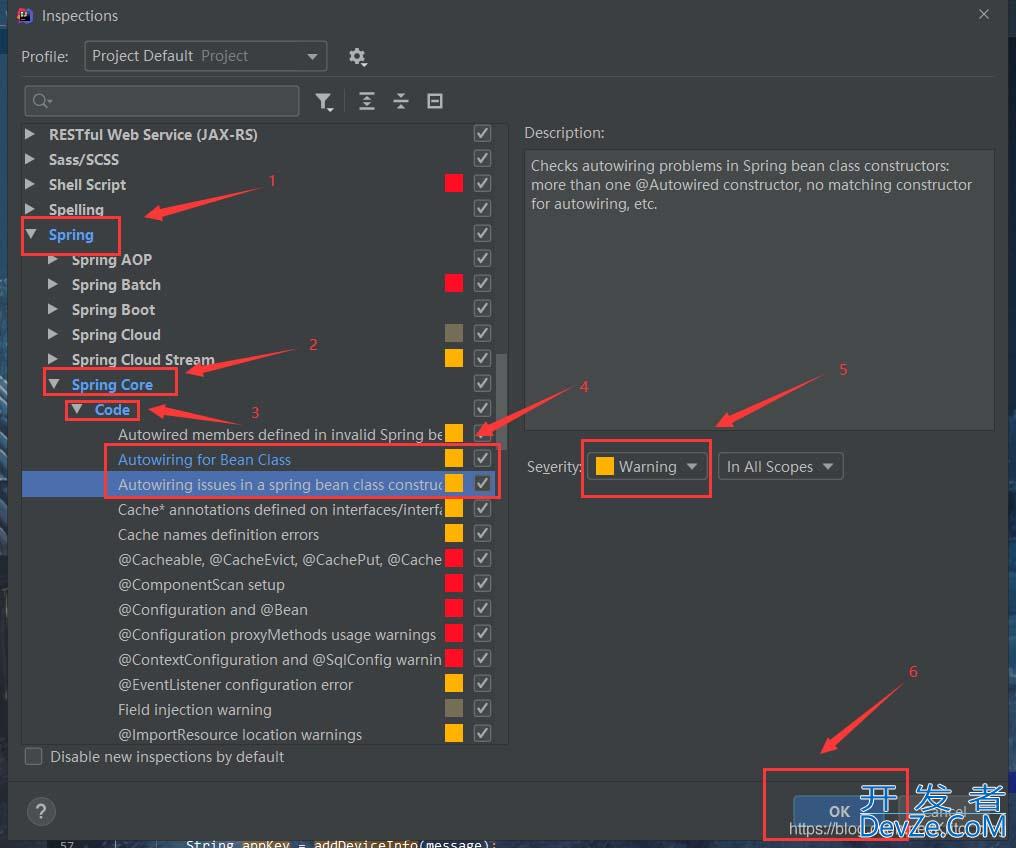Toggle the Shell Script checkbox
This screenshot has height=848, width=1016.
click(x=482, y=183)
